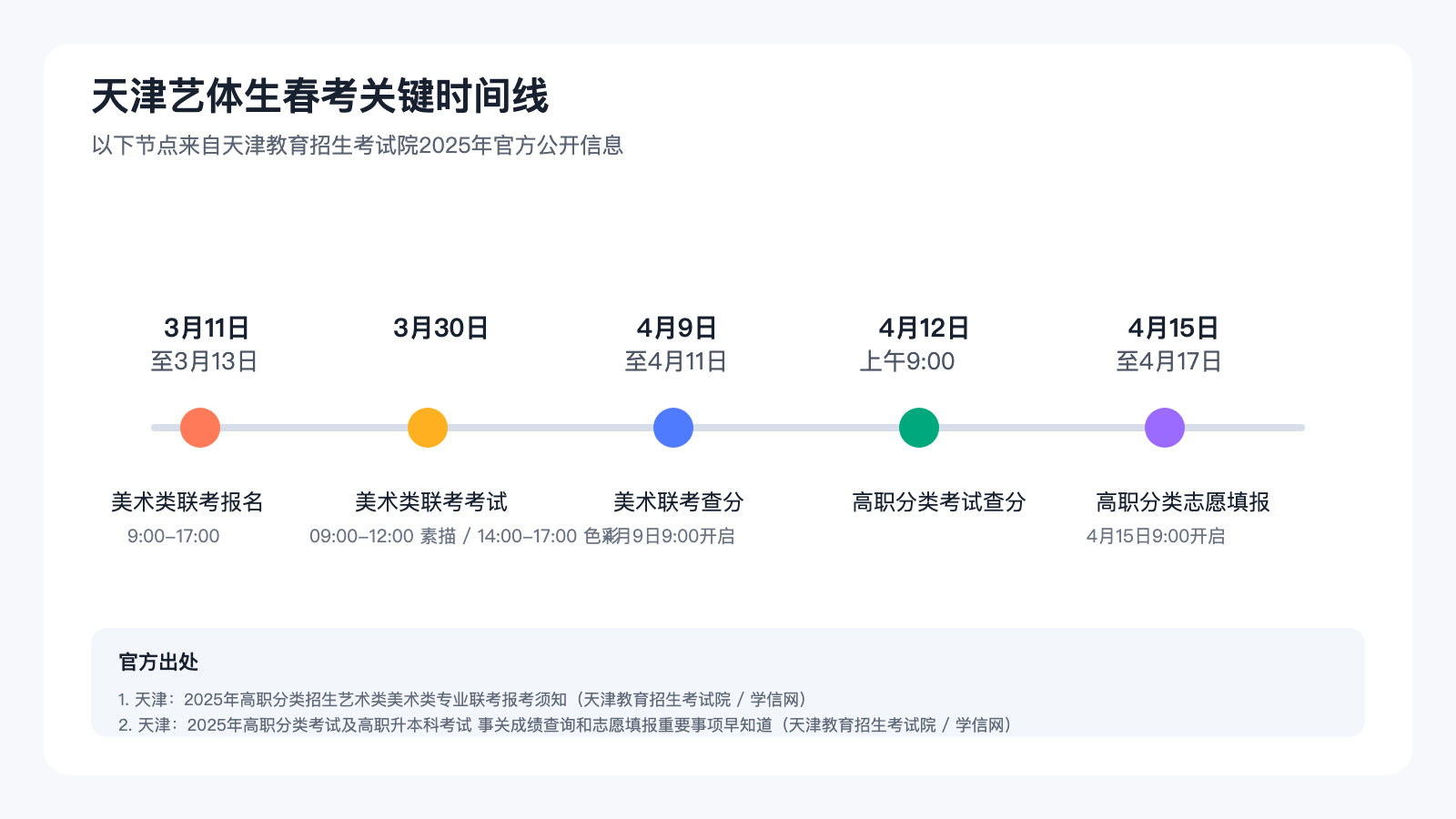Click the blue timeline dot for 4月9日
The image size is (1456, 819).
673,428
